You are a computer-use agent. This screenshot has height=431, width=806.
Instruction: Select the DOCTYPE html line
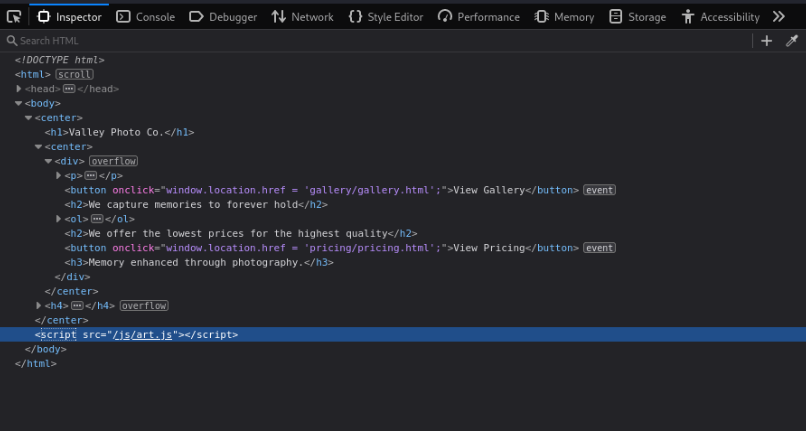[x=60, y=60]
